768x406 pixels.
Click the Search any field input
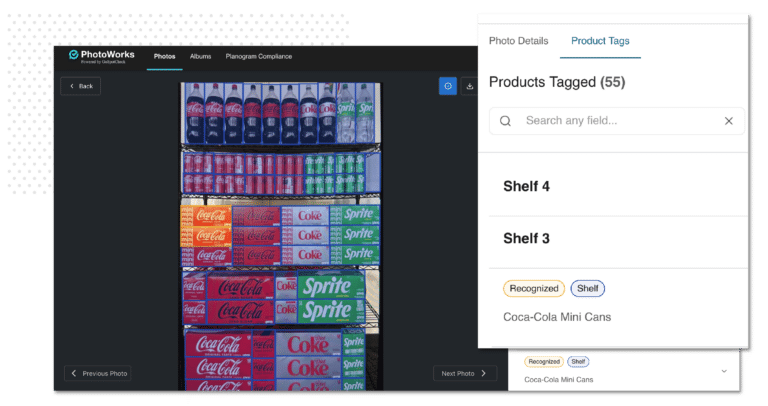pyautogui.click(x=617, y=121)
